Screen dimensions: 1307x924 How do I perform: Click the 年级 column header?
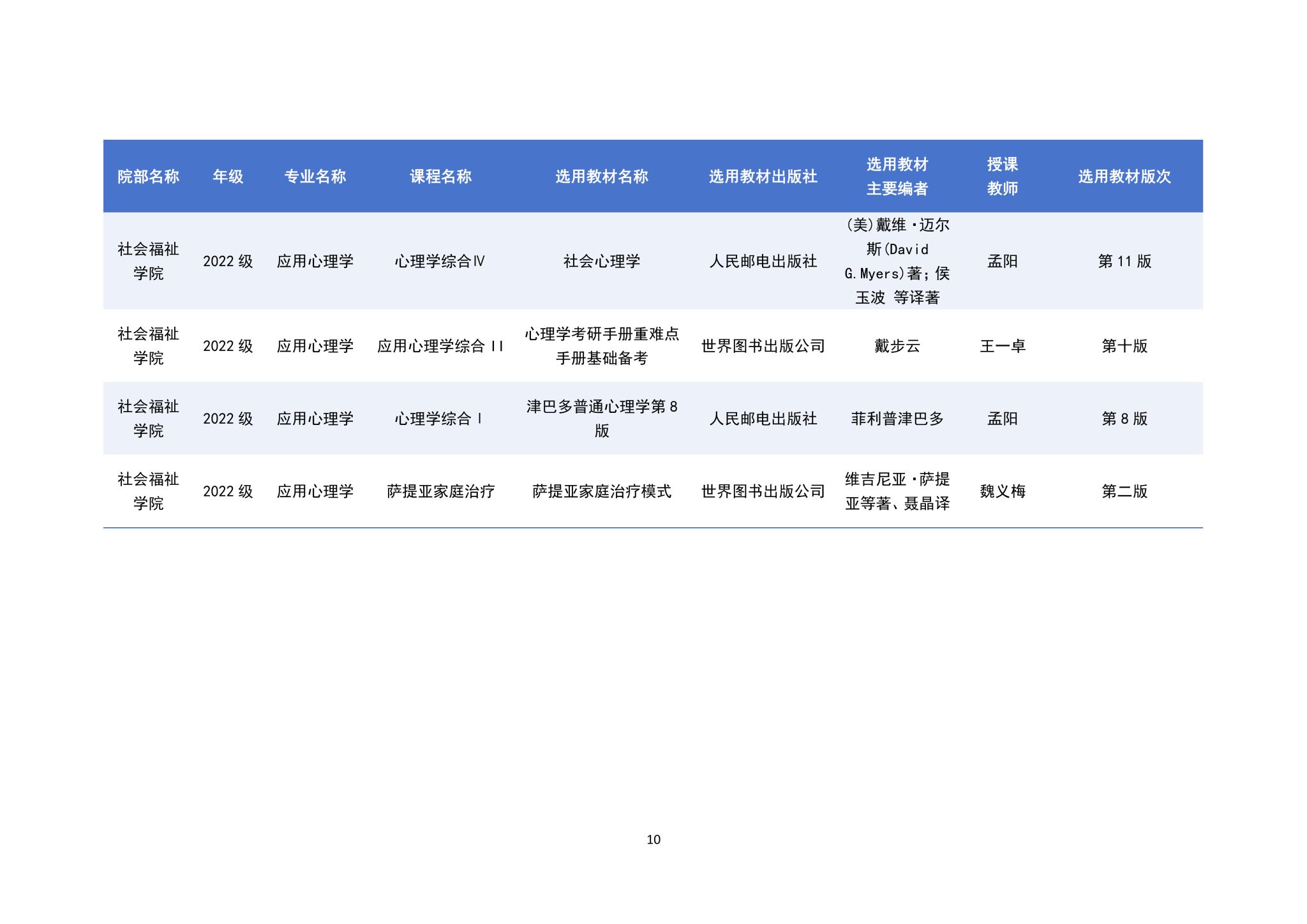point(228,177)
